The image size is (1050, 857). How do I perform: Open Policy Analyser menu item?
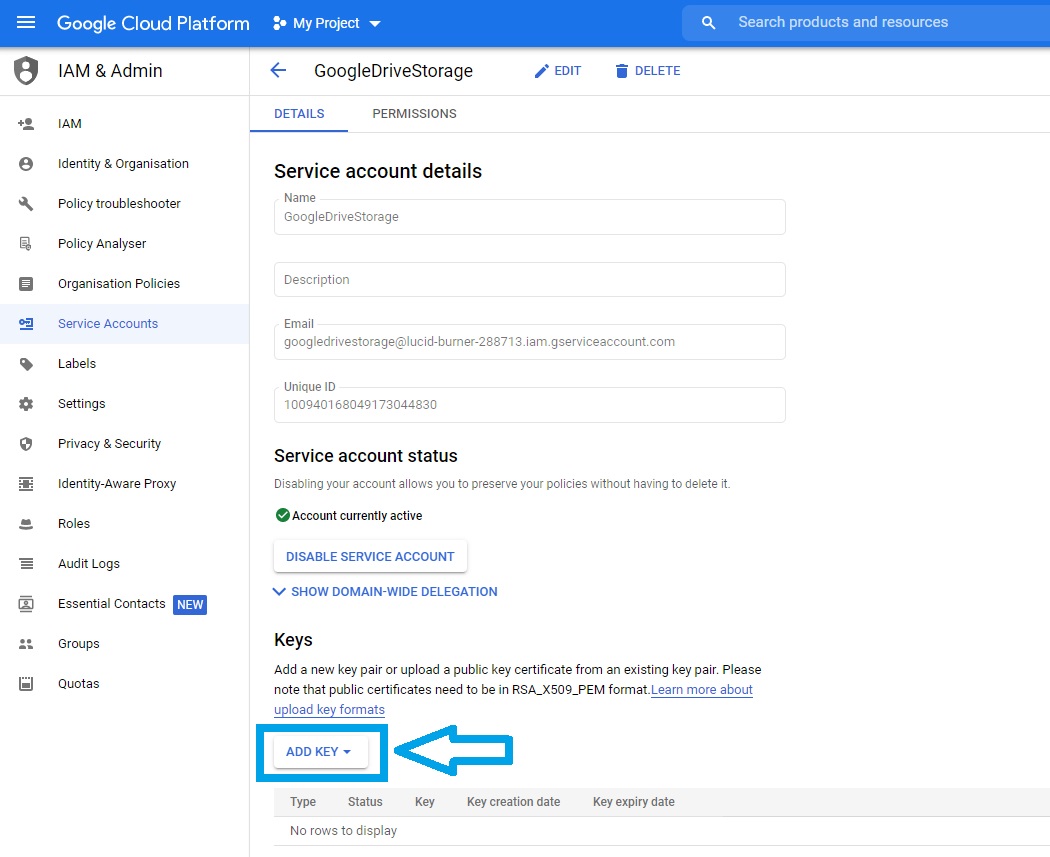tap(125, 244)
